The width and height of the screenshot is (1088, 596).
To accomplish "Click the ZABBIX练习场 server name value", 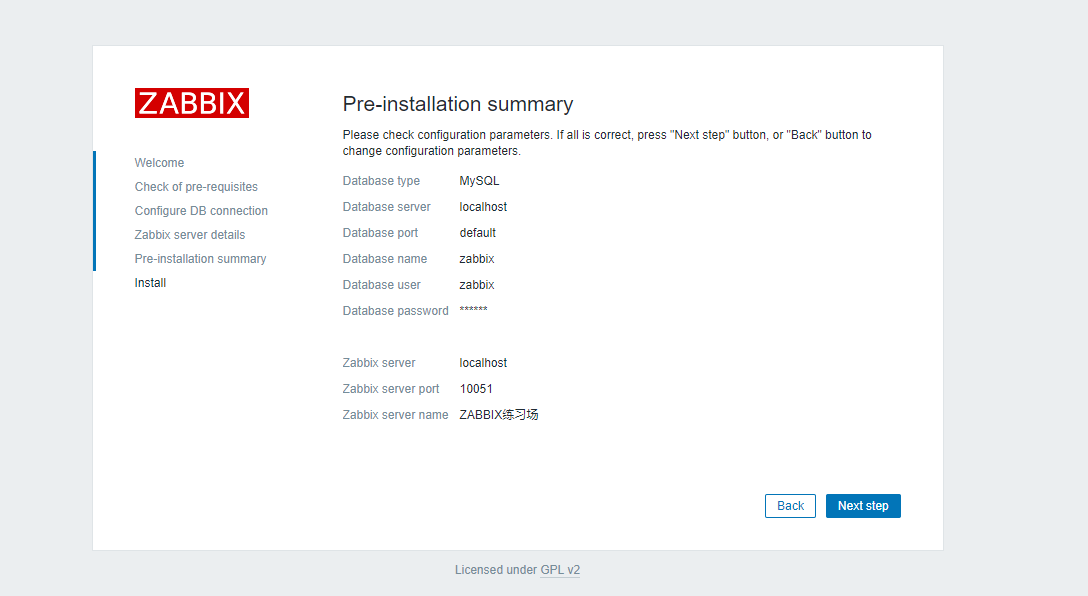I will point(499,415).
